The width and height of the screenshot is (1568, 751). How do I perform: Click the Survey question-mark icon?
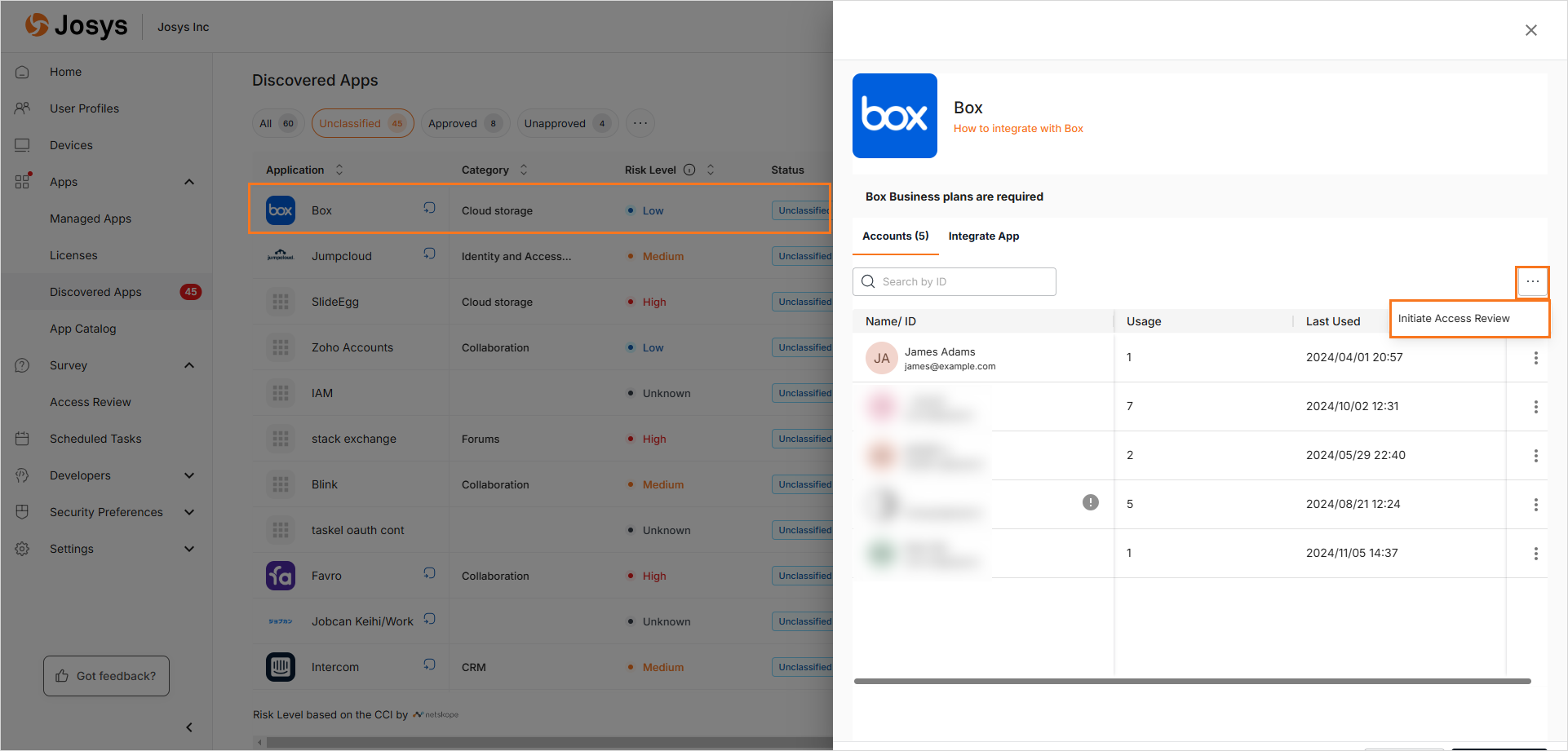tap(22, 365)
